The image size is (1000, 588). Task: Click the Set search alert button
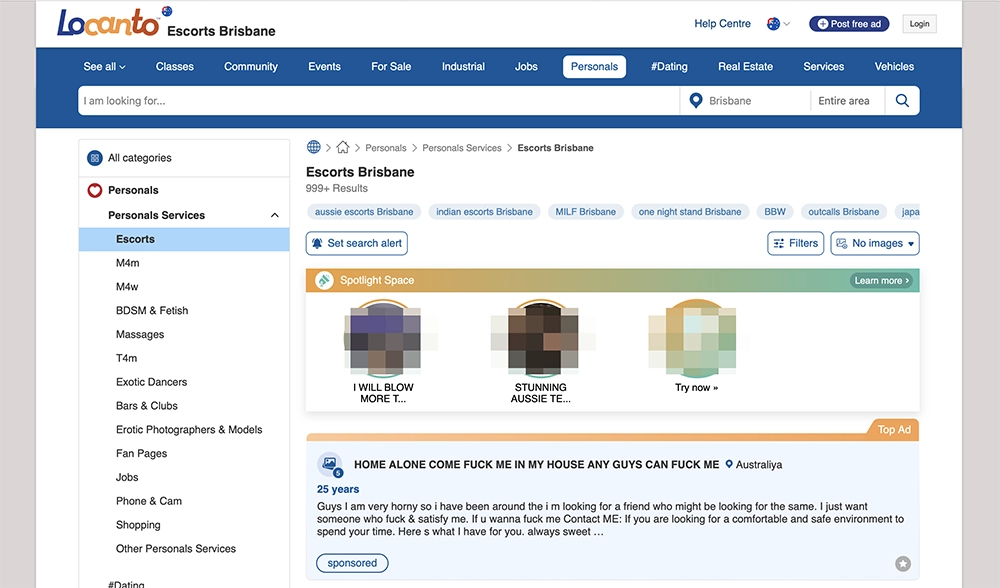coord(357,243)
